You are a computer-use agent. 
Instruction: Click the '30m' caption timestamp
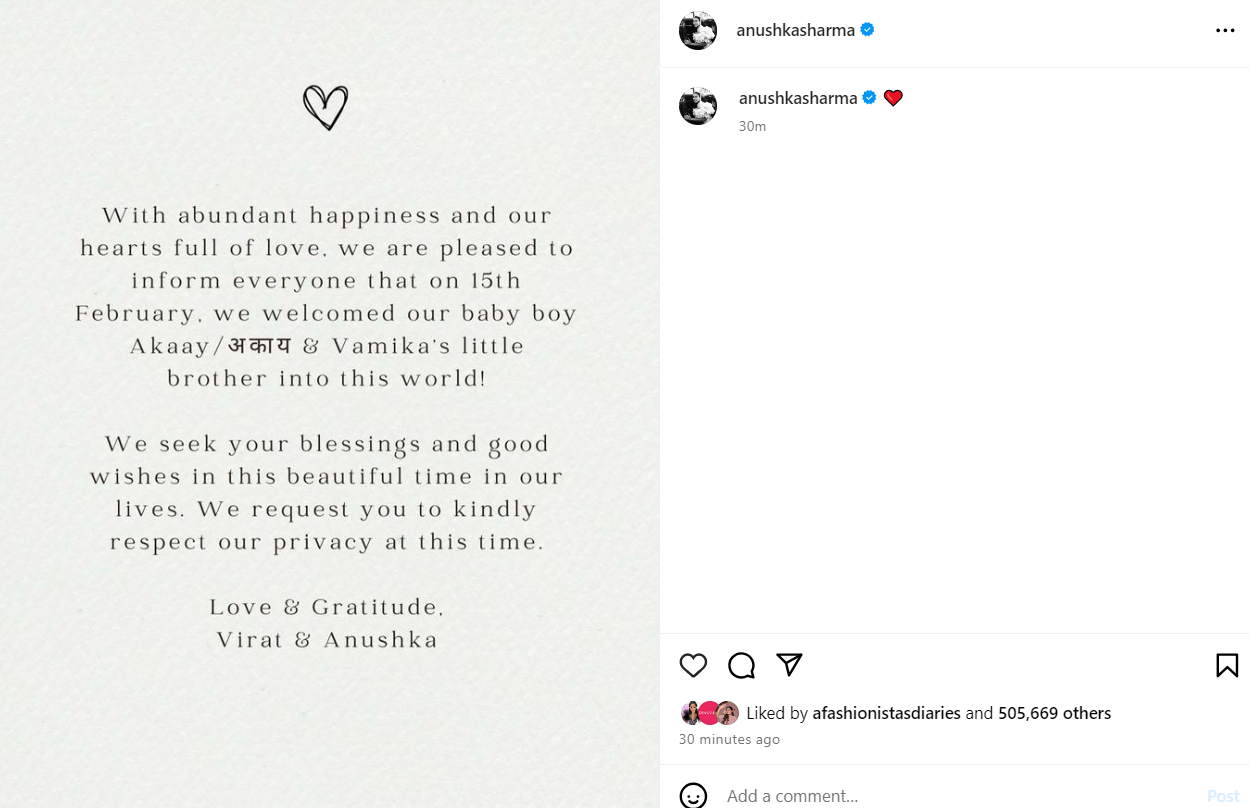point(752,126)
